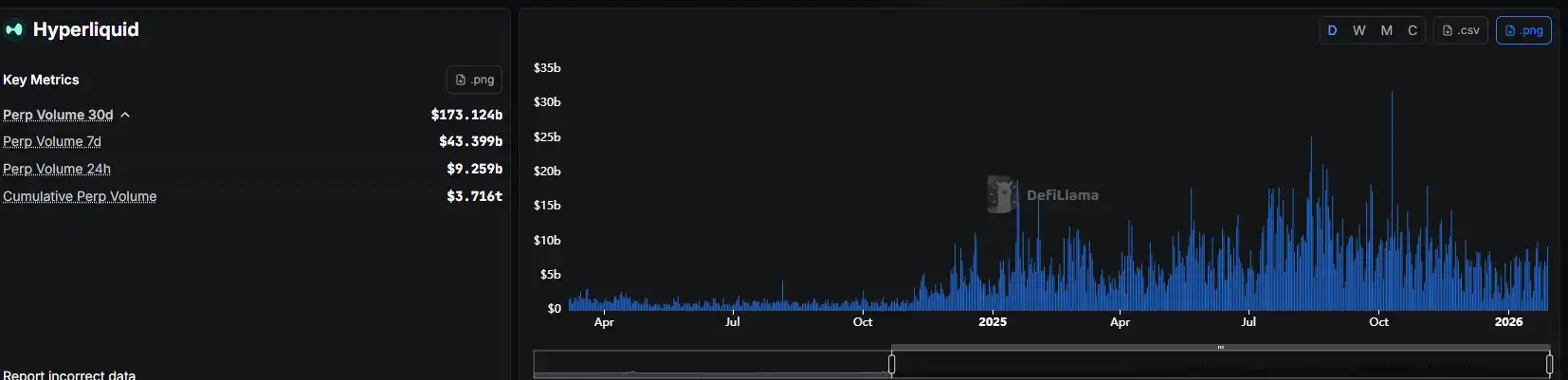Click the left handle of range slider
Viewport: 1568px width, 380px height.
click(891, 364)
